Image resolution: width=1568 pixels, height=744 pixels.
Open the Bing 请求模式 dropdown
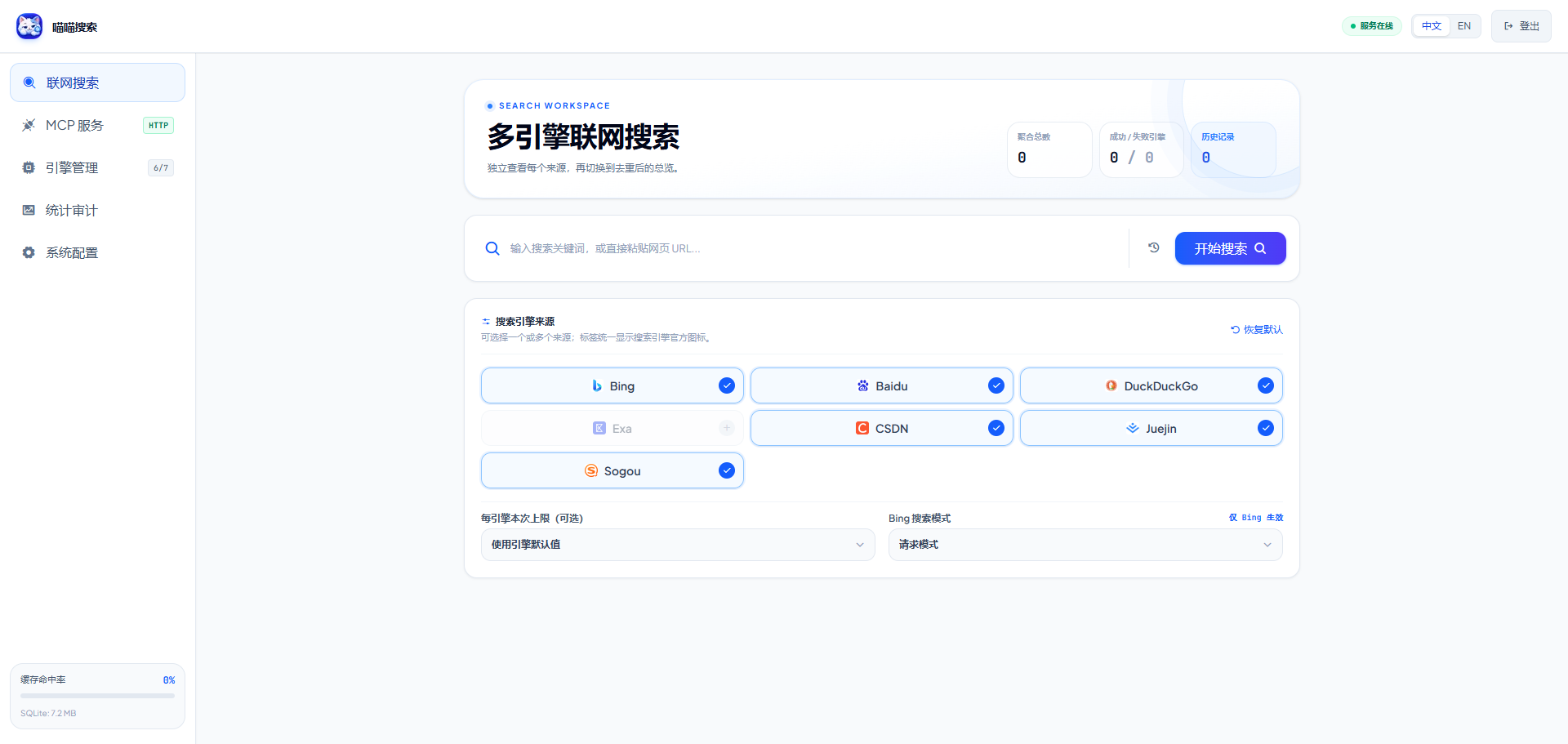(x=1085, y=545)
